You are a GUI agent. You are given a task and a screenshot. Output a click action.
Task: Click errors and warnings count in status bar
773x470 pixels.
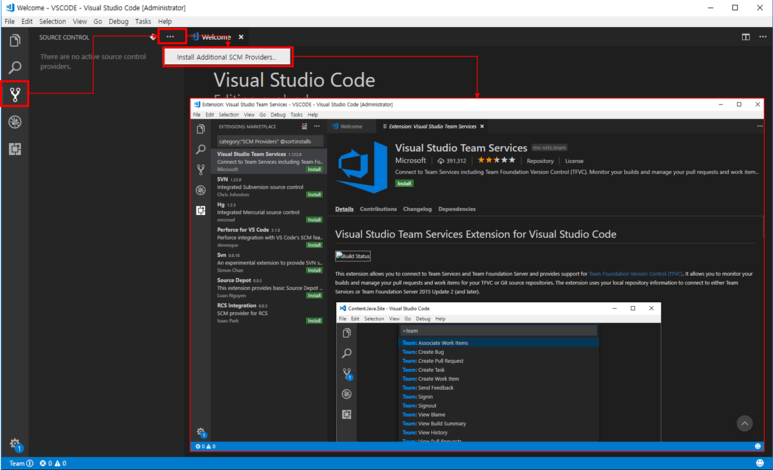[x=52, y=464]
